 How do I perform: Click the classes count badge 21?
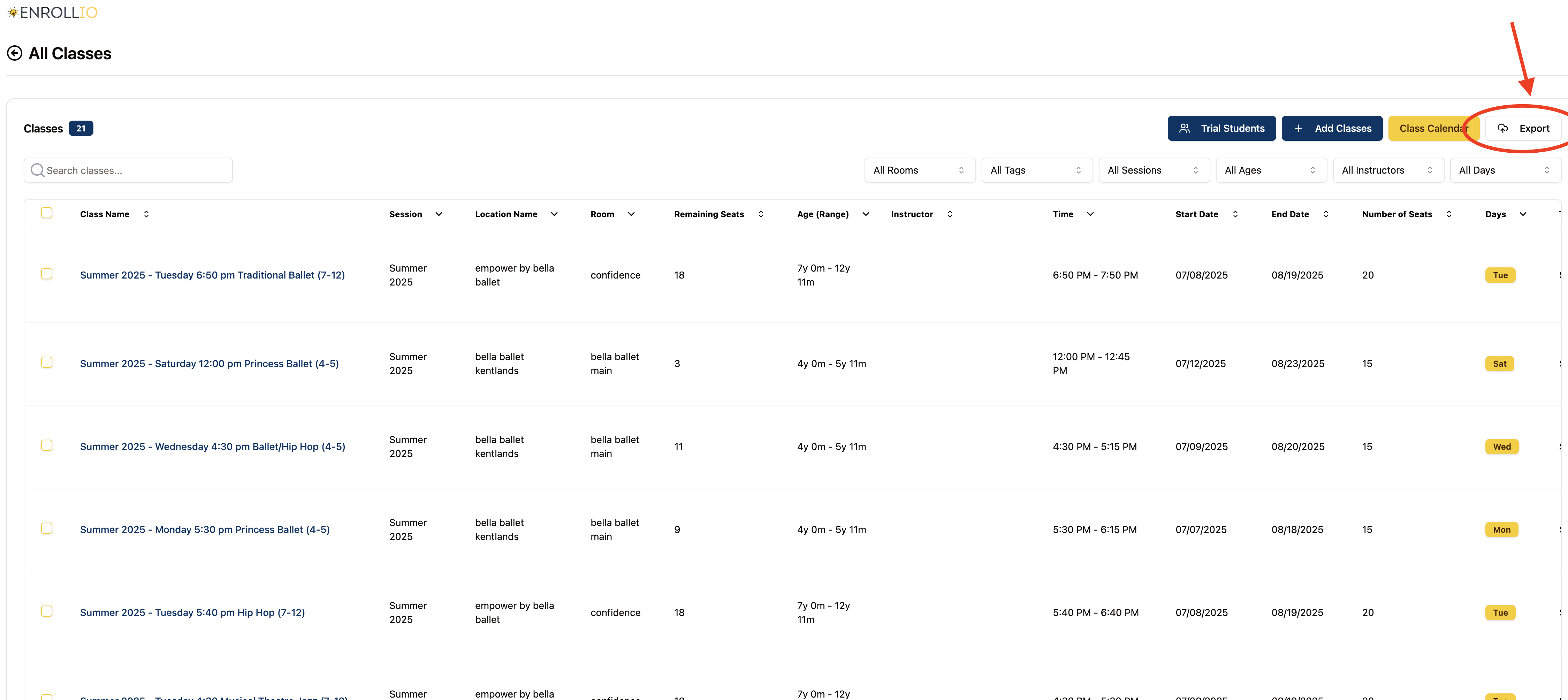(x=81, y=128)
